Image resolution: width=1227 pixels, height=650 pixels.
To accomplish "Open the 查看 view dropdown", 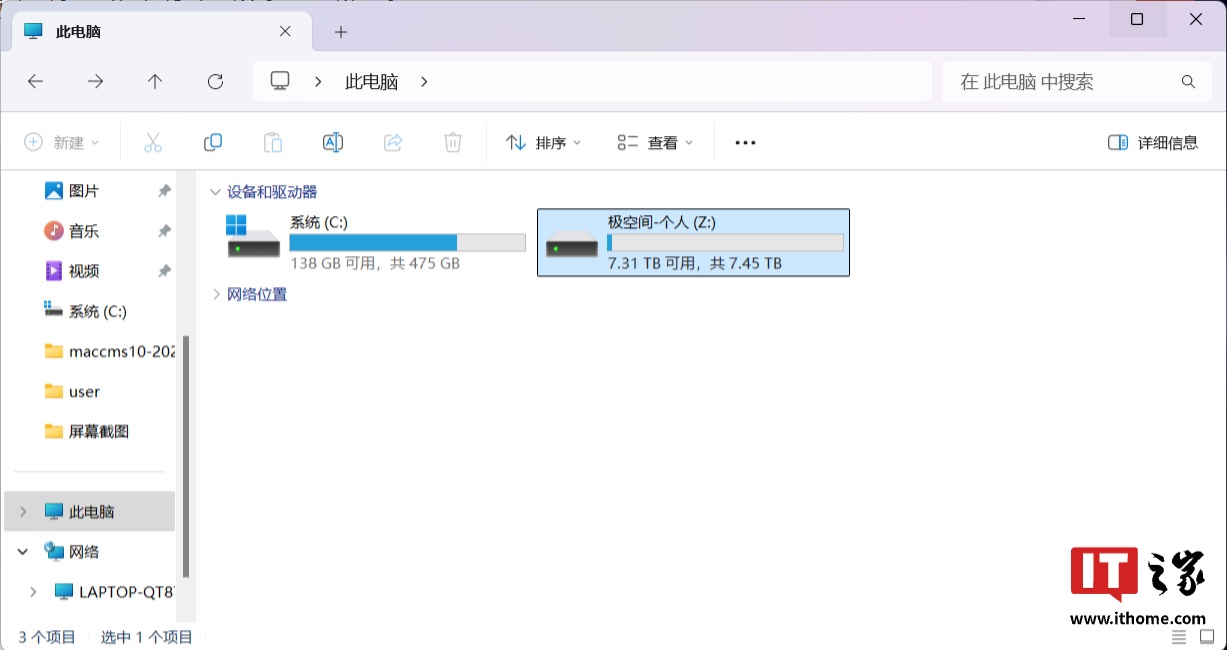I will pos(655,143).
